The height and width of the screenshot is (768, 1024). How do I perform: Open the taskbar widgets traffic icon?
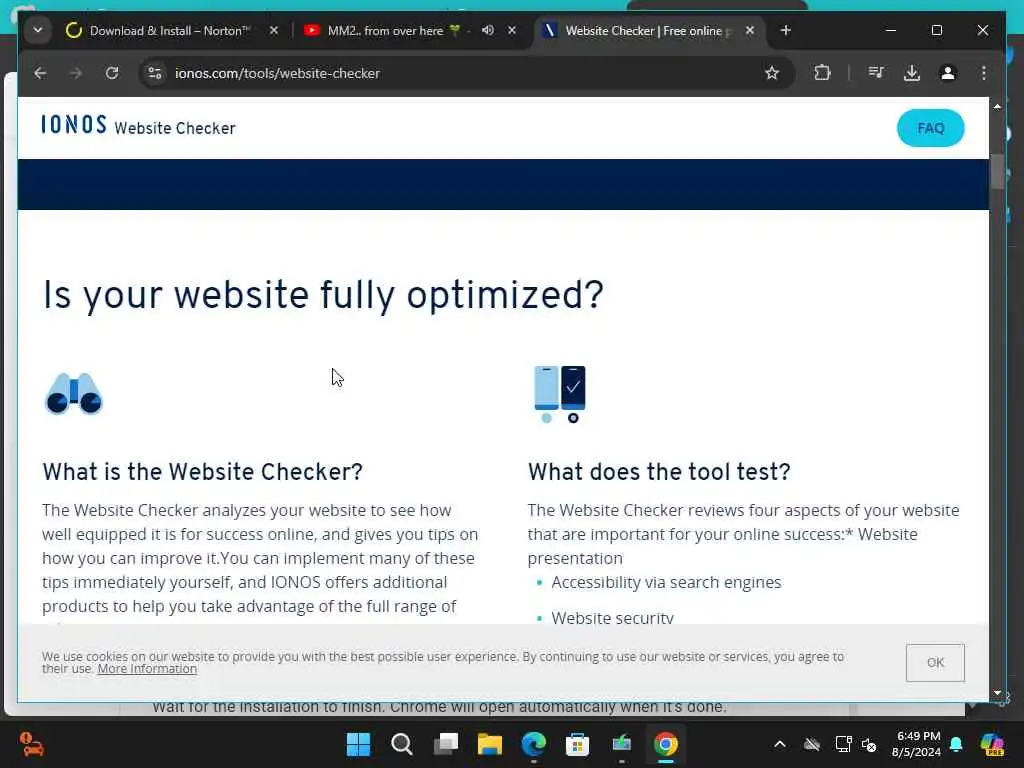pyautogui.click(x=31, y=744)
